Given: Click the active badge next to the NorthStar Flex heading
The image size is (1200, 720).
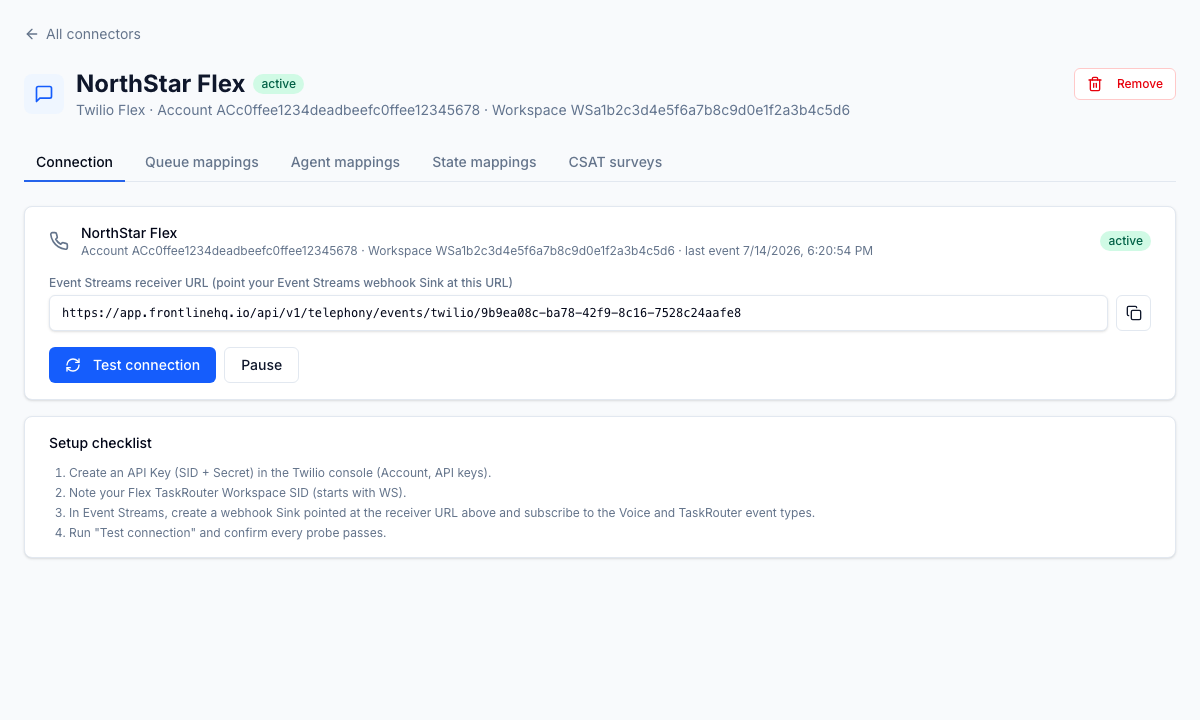Looking at the screenshot, I should click(x=278, y=84).
